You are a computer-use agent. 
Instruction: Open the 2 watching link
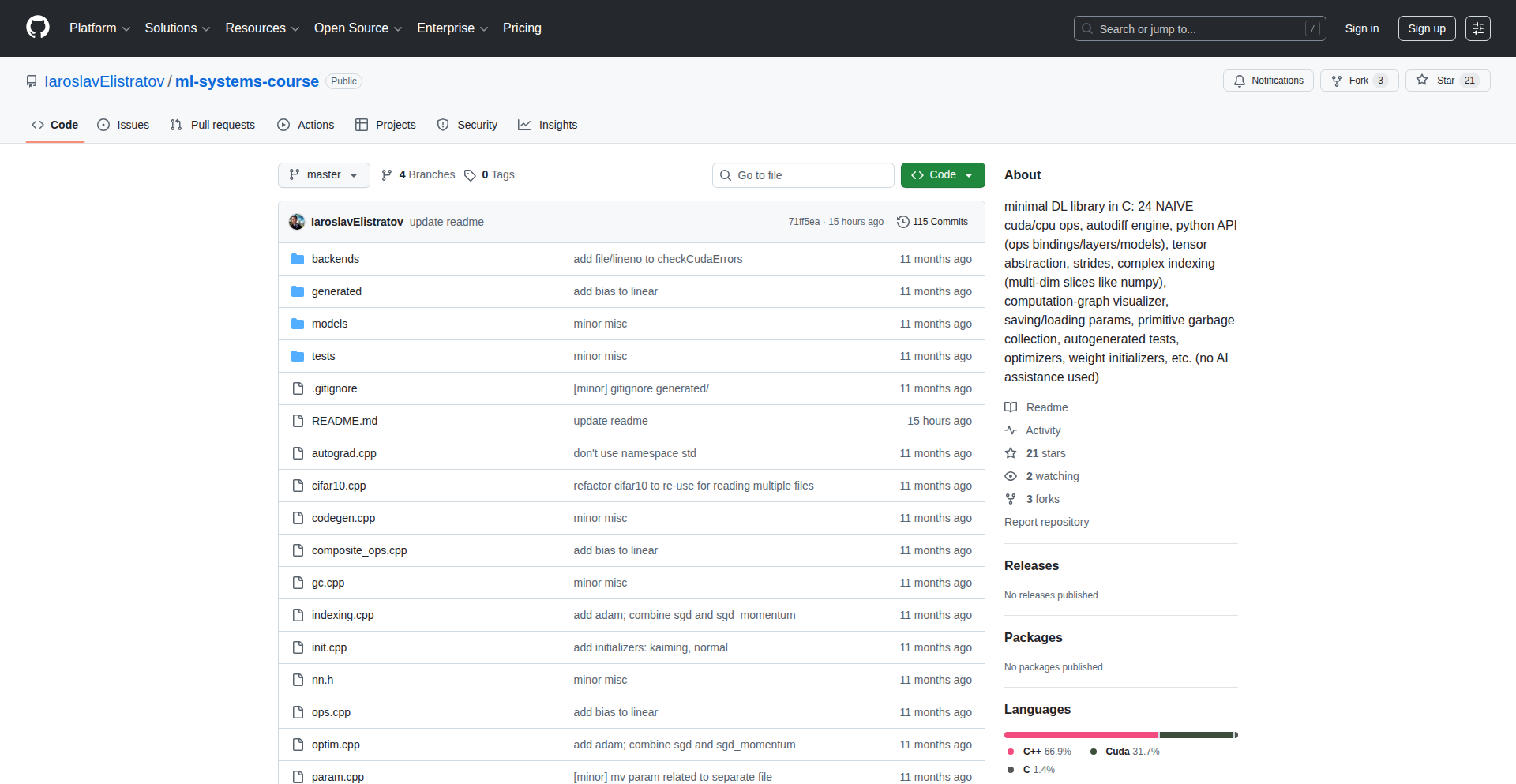(1052, 476)
